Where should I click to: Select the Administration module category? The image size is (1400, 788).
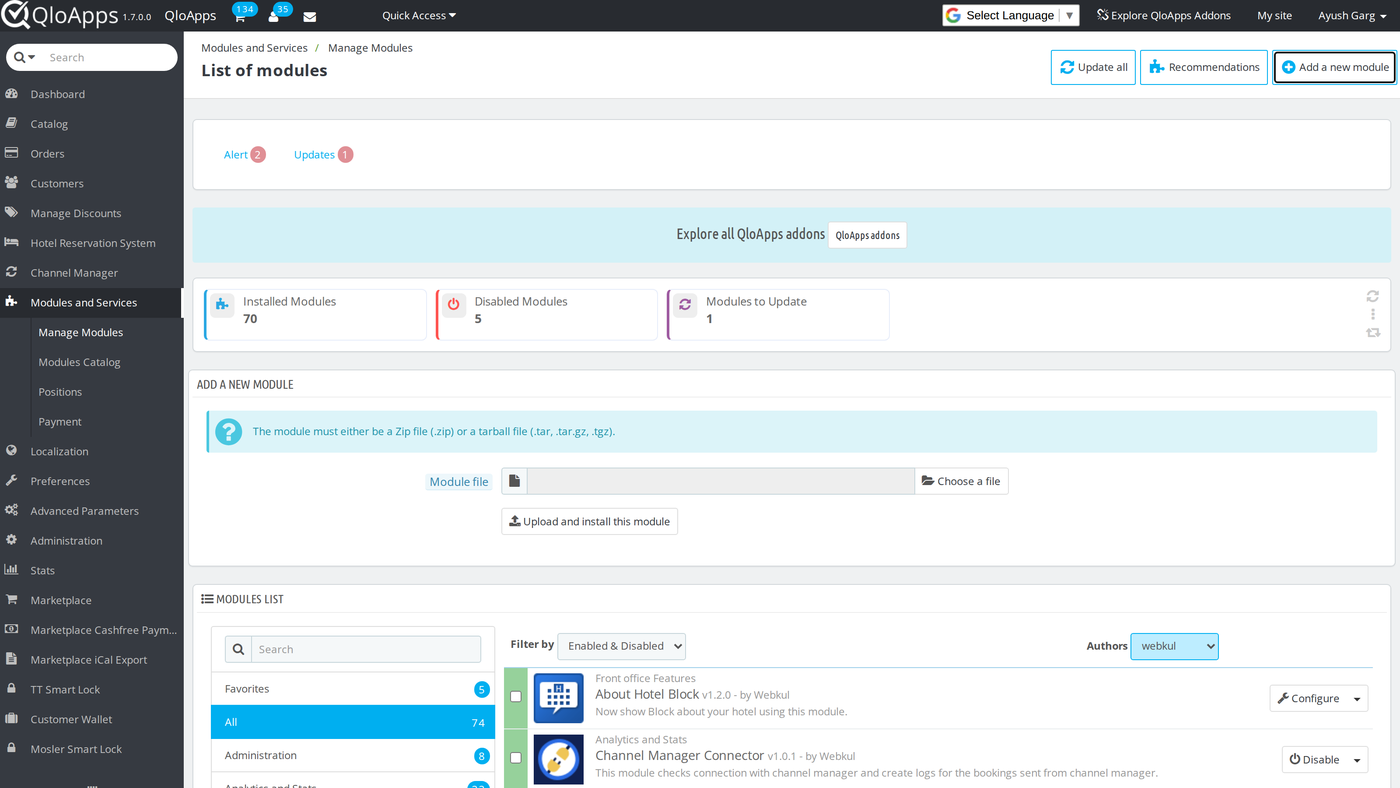353,755
